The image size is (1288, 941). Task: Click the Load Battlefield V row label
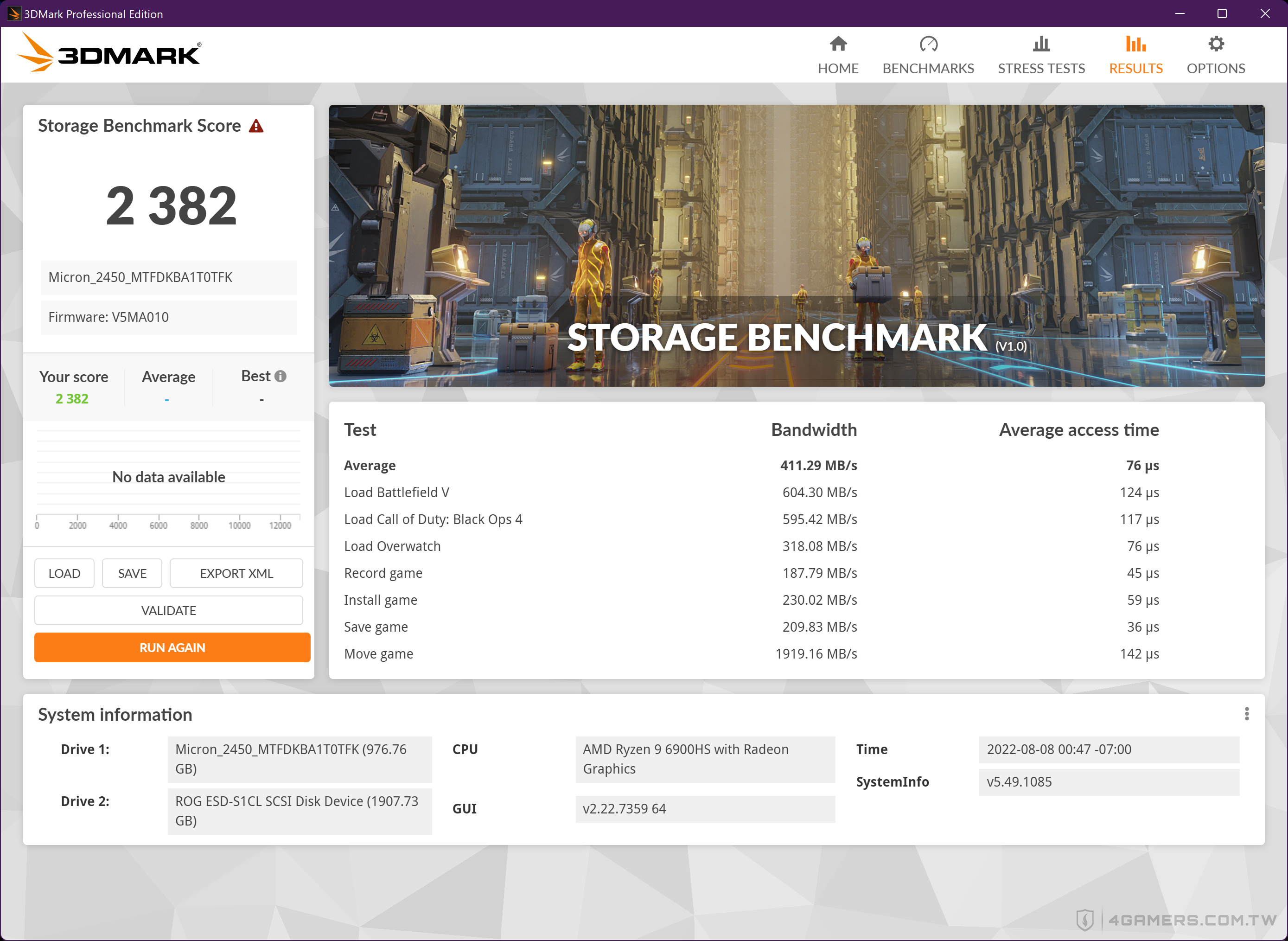396,492
